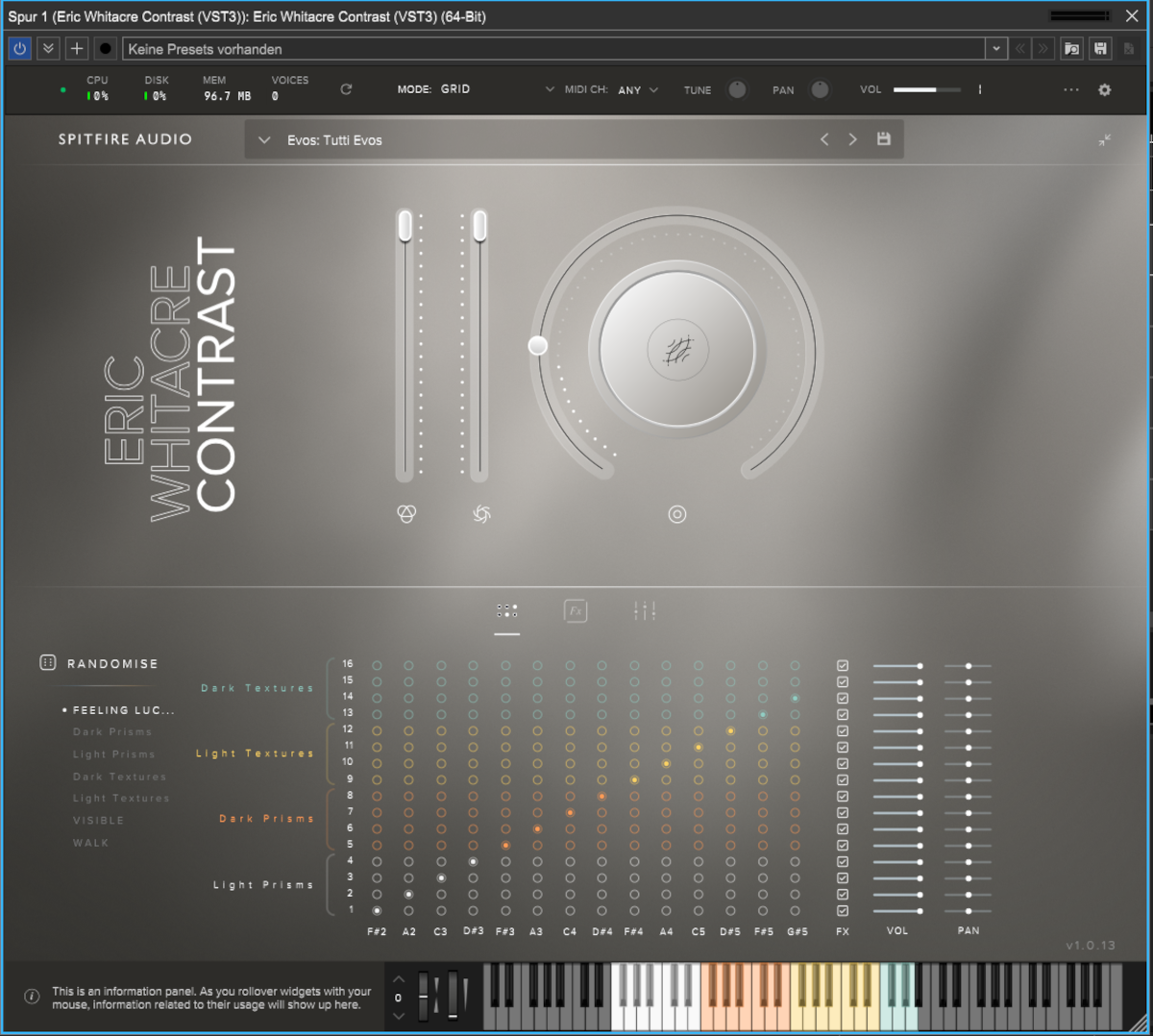Click the host preset save disk icon
The height and width of the screenshot is (1036, 1153).
(x=1101, y=48)
